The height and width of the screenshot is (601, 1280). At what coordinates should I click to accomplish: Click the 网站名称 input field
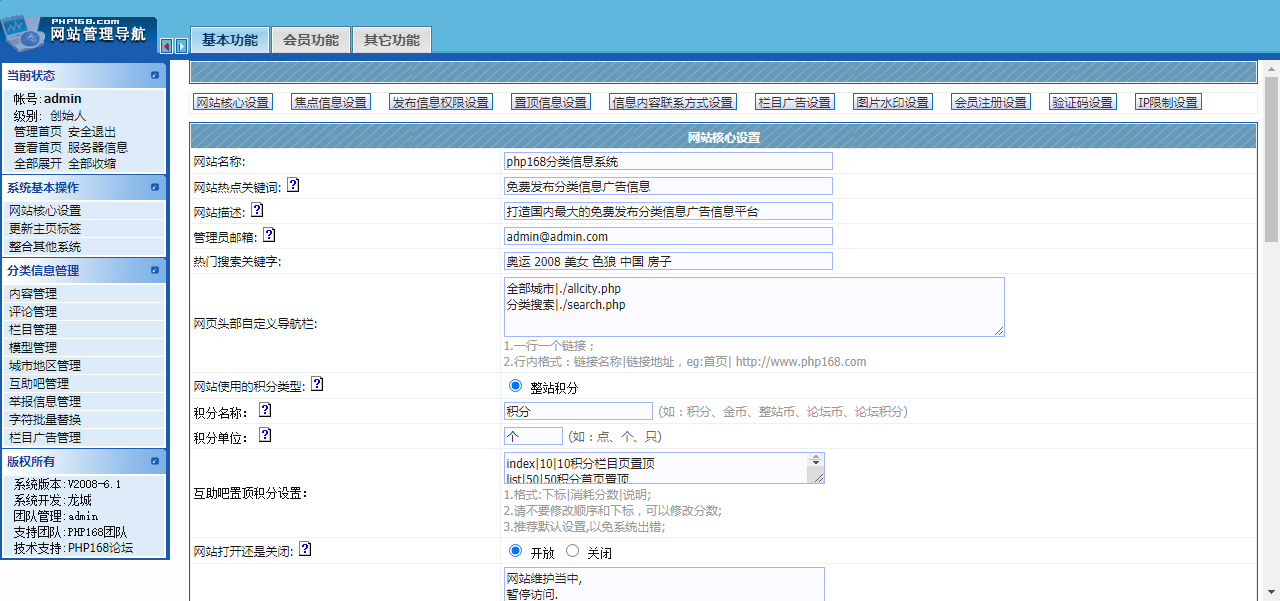(x=668, y=161)
